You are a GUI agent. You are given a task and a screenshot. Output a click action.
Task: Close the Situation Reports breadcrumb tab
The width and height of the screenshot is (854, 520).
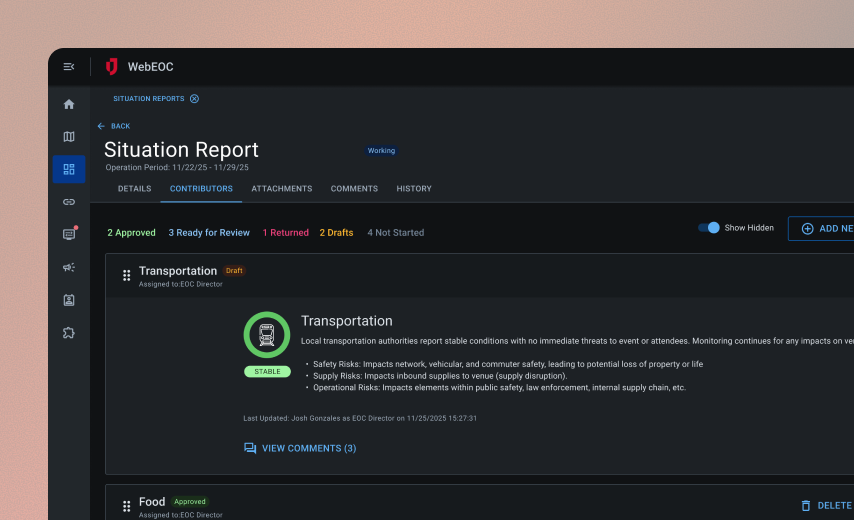tap(194, 99)
